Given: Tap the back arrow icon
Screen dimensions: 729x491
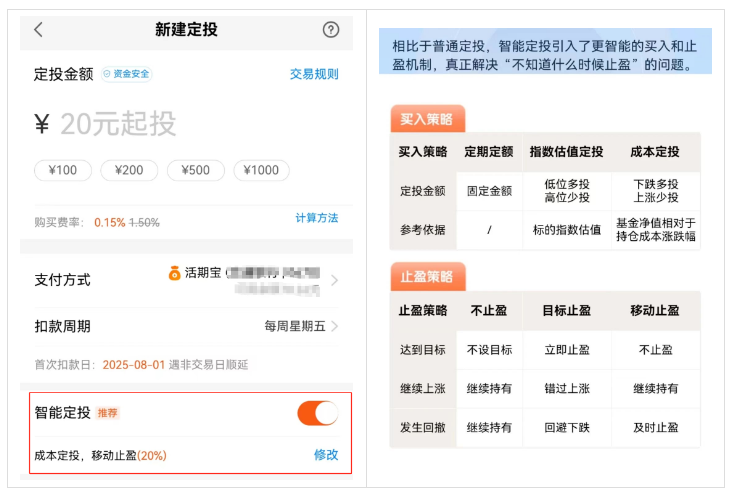Looking at the screenshot, I should point(39,30).
